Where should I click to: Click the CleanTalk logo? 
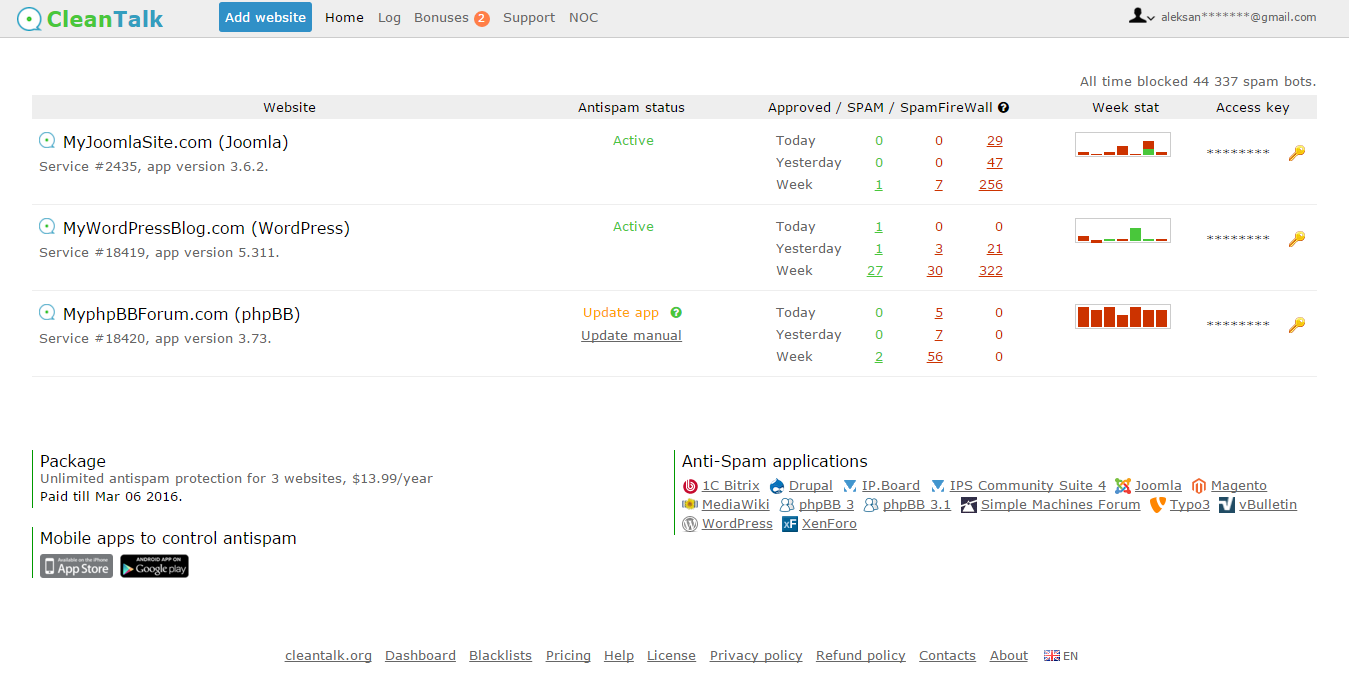click(90, 18)
